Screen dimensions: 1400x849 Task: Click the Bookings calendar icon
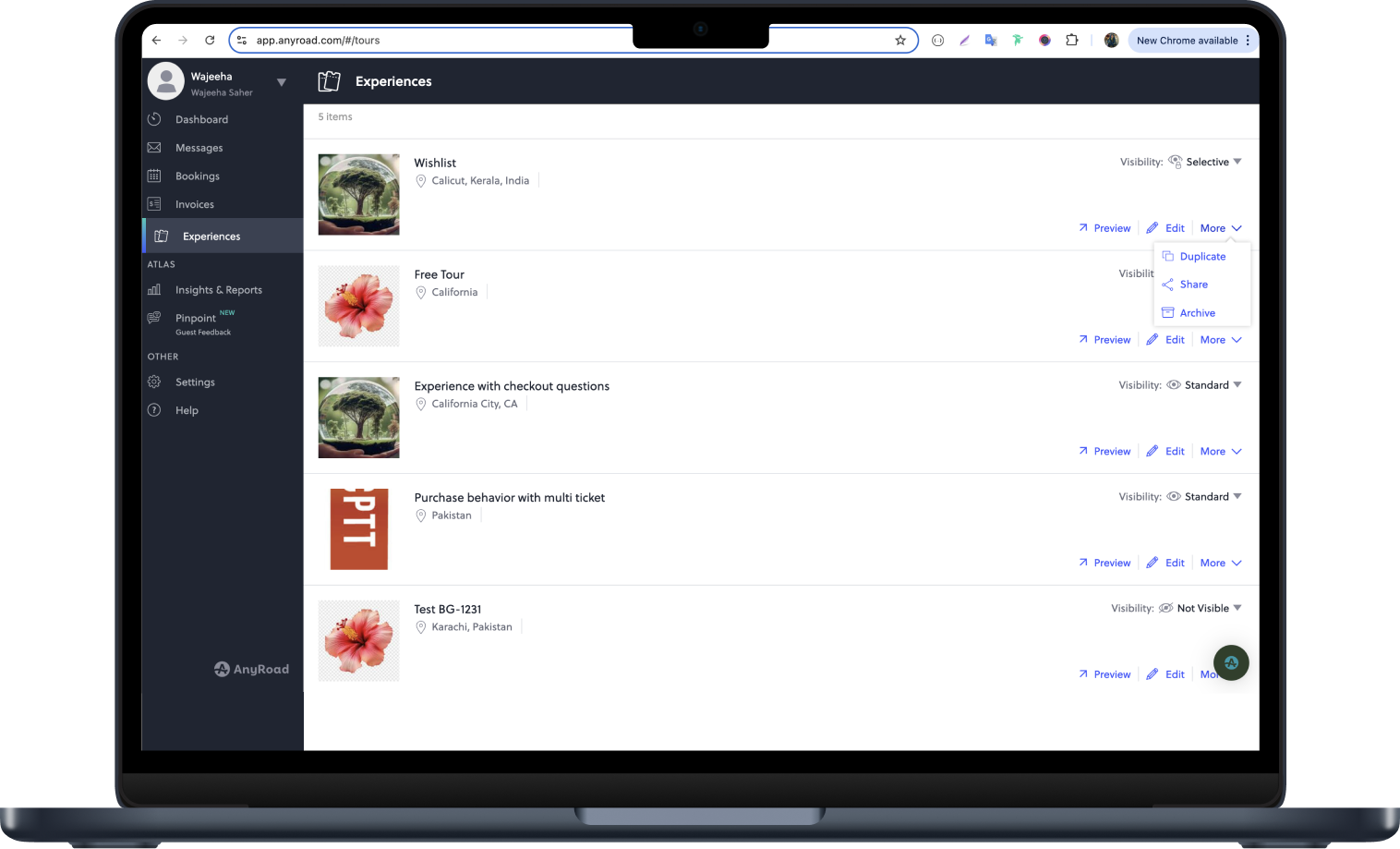pos(154,176)
